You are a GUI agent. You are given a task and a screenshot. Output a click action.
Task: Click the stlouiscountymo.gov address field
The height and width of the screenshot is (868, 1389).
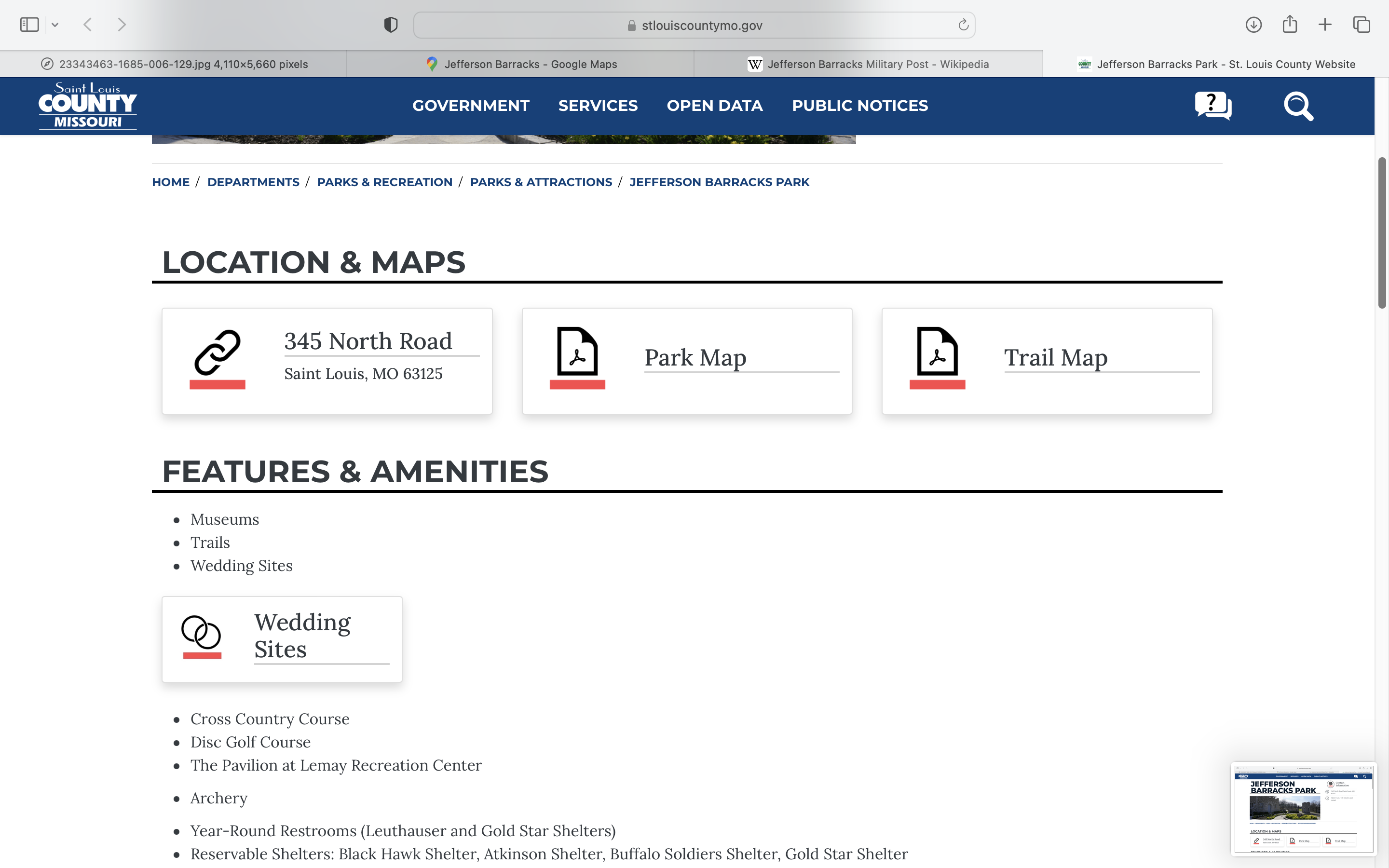[x=701, y=25]
